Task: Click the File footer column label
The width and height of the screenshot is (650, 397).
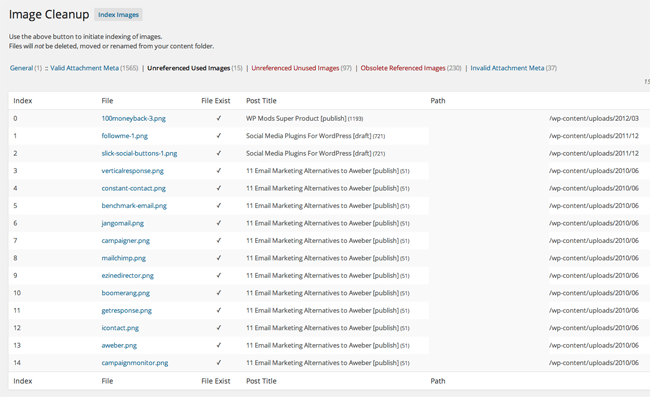Action: point(107,381)
